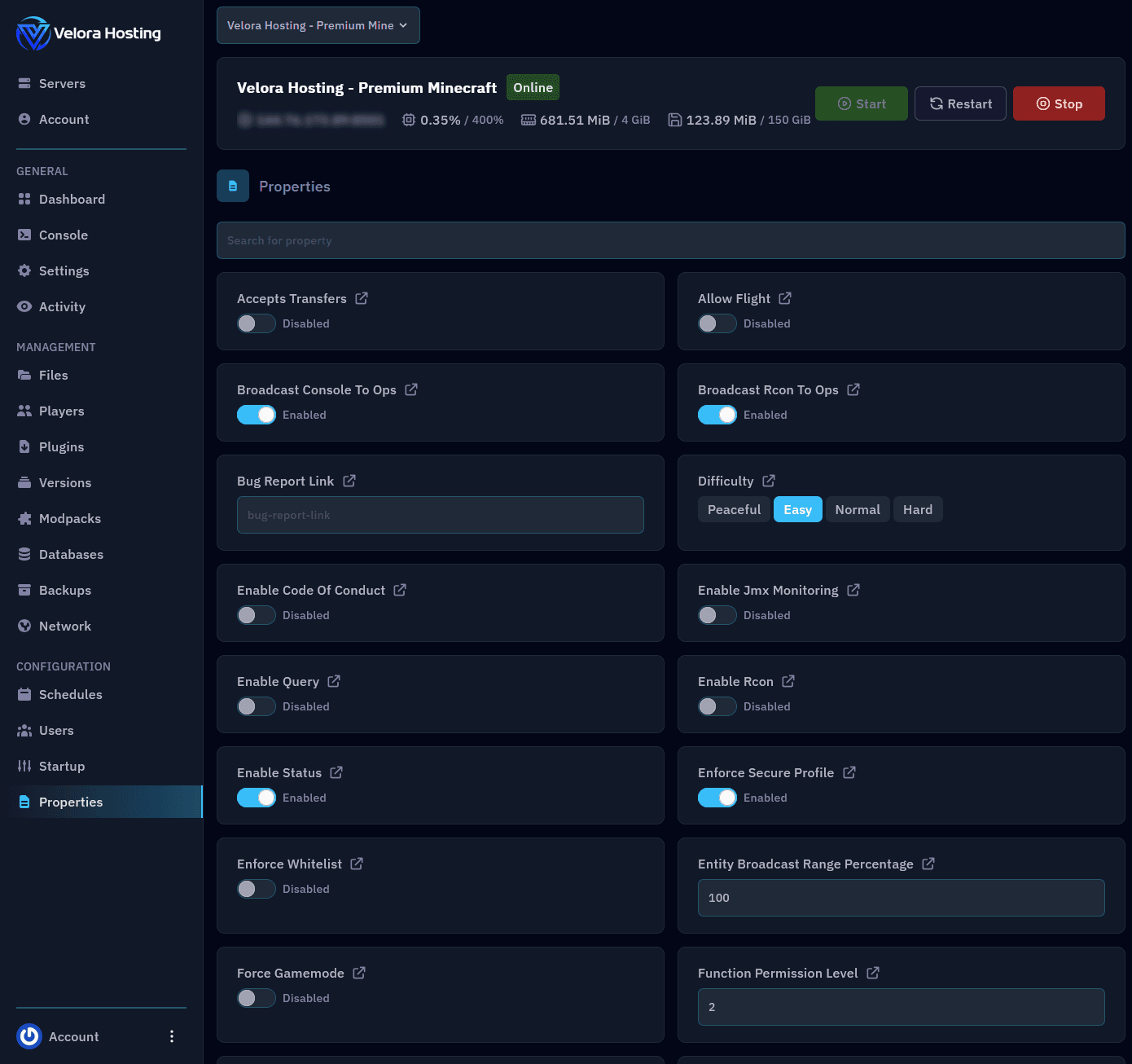
Task: Turn on the Enforce Whitelist switch
Action: (x=257, y=889)
